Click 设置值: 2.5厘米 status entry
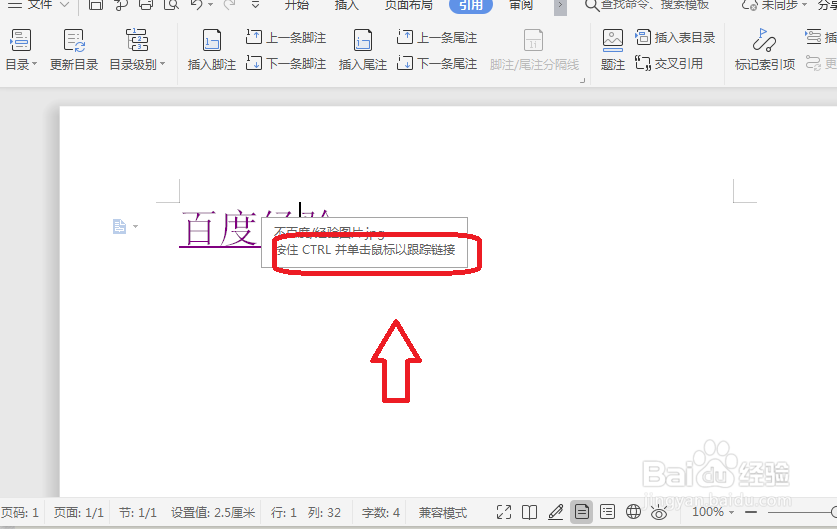Viewport: 837px width, 529px height. tap(213, 513)
